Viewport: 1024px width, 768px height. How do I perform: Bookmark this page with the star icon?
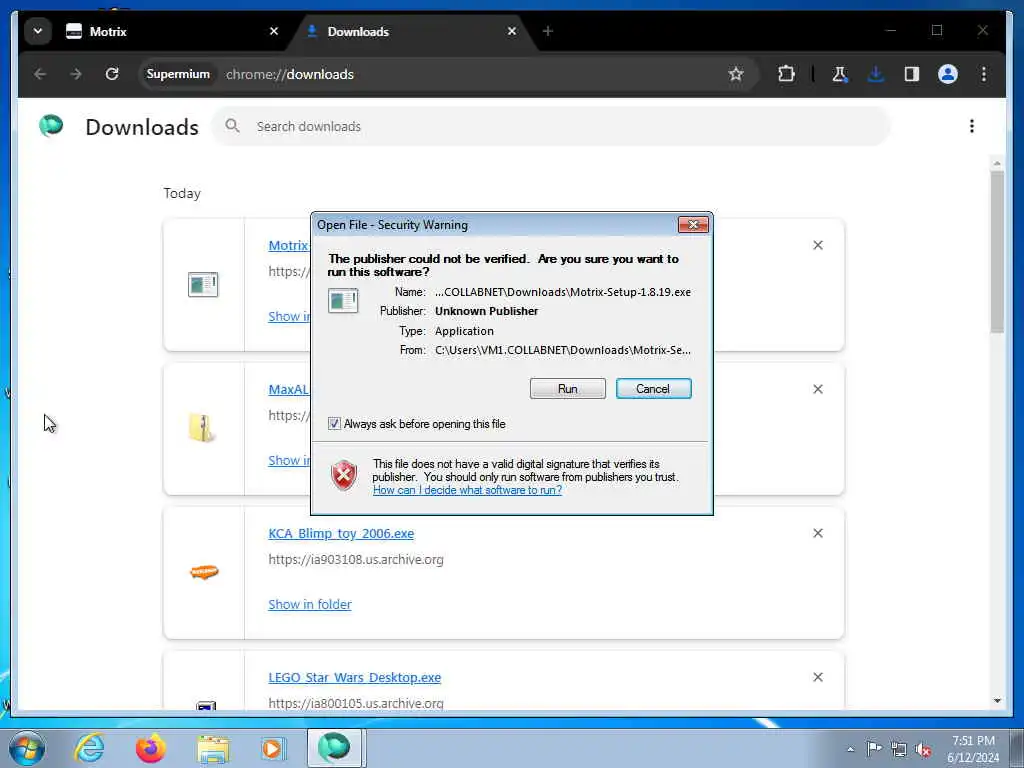coord(736,74)
